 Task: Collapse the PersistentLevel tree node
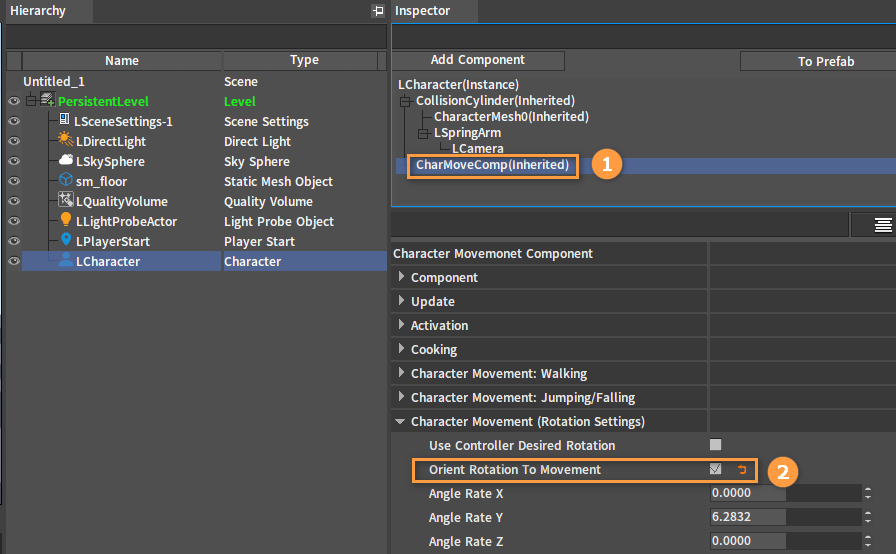pyautogui.click(x=31, y=101)
